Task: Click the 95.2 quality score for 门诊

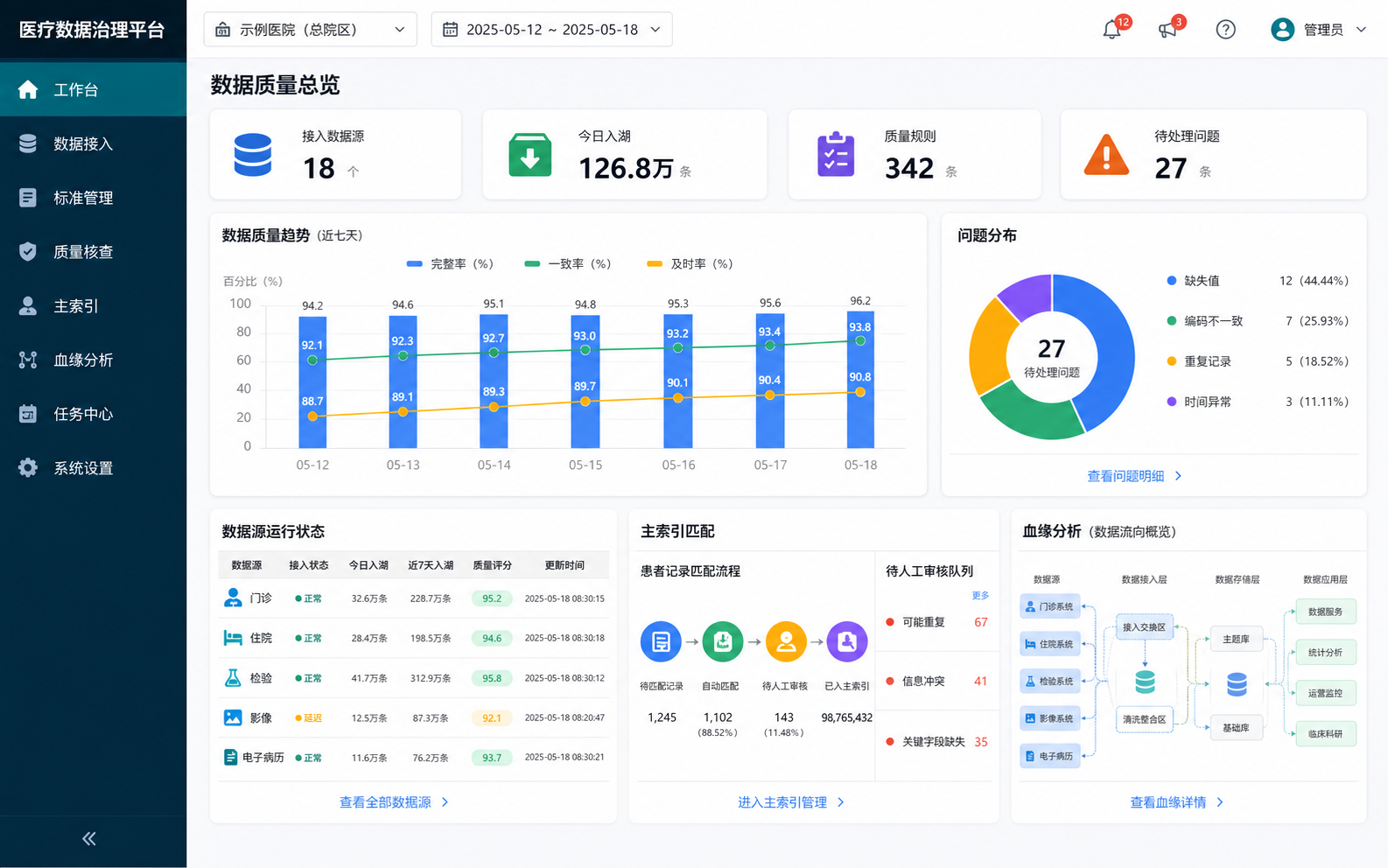Action: coord(492,598)
